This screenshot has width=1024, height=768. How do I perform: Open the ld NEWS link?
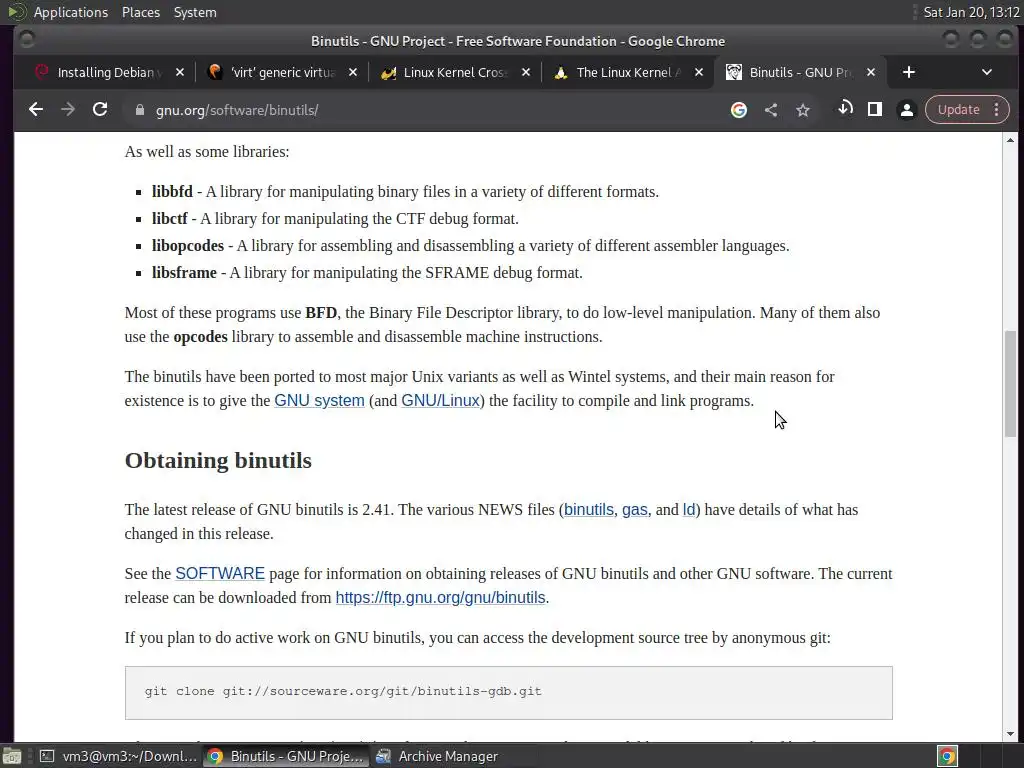tap(688, 509)
